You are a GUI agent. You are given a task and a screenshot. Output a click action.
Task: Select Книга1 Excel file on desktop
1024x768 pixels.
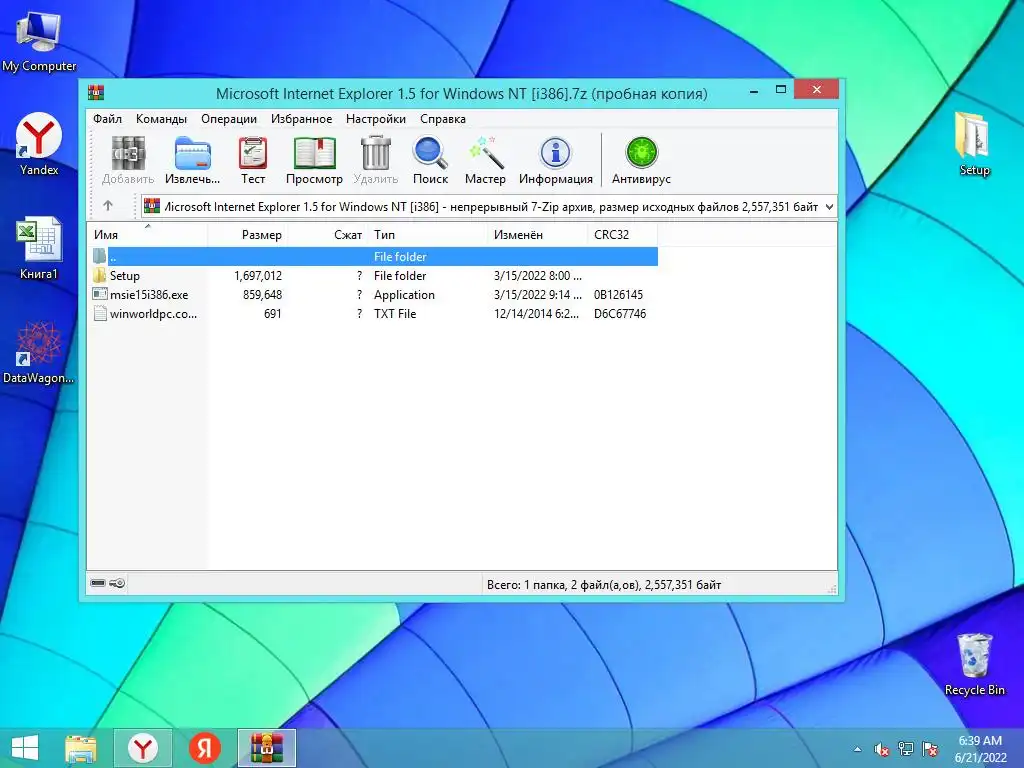(x=39, y=248)
